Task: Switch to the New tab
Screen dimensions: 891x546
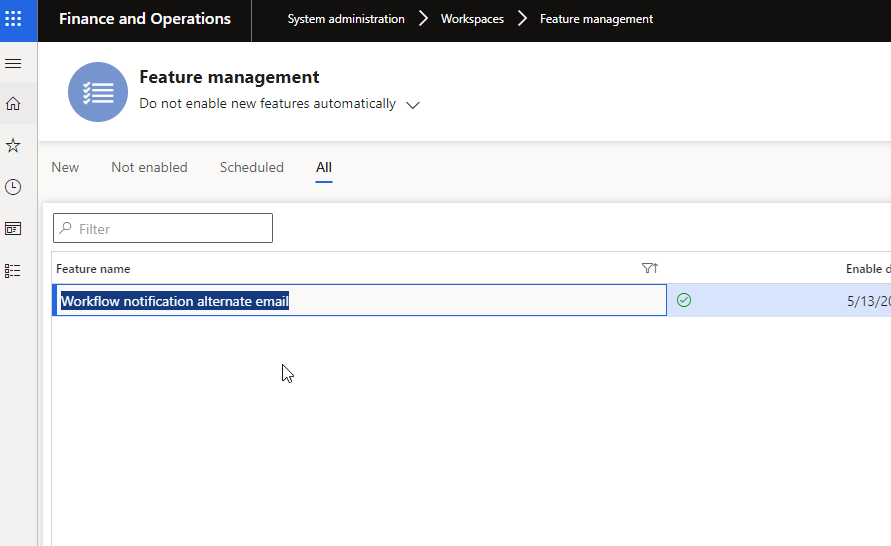Action: click(x=65, y=168)
